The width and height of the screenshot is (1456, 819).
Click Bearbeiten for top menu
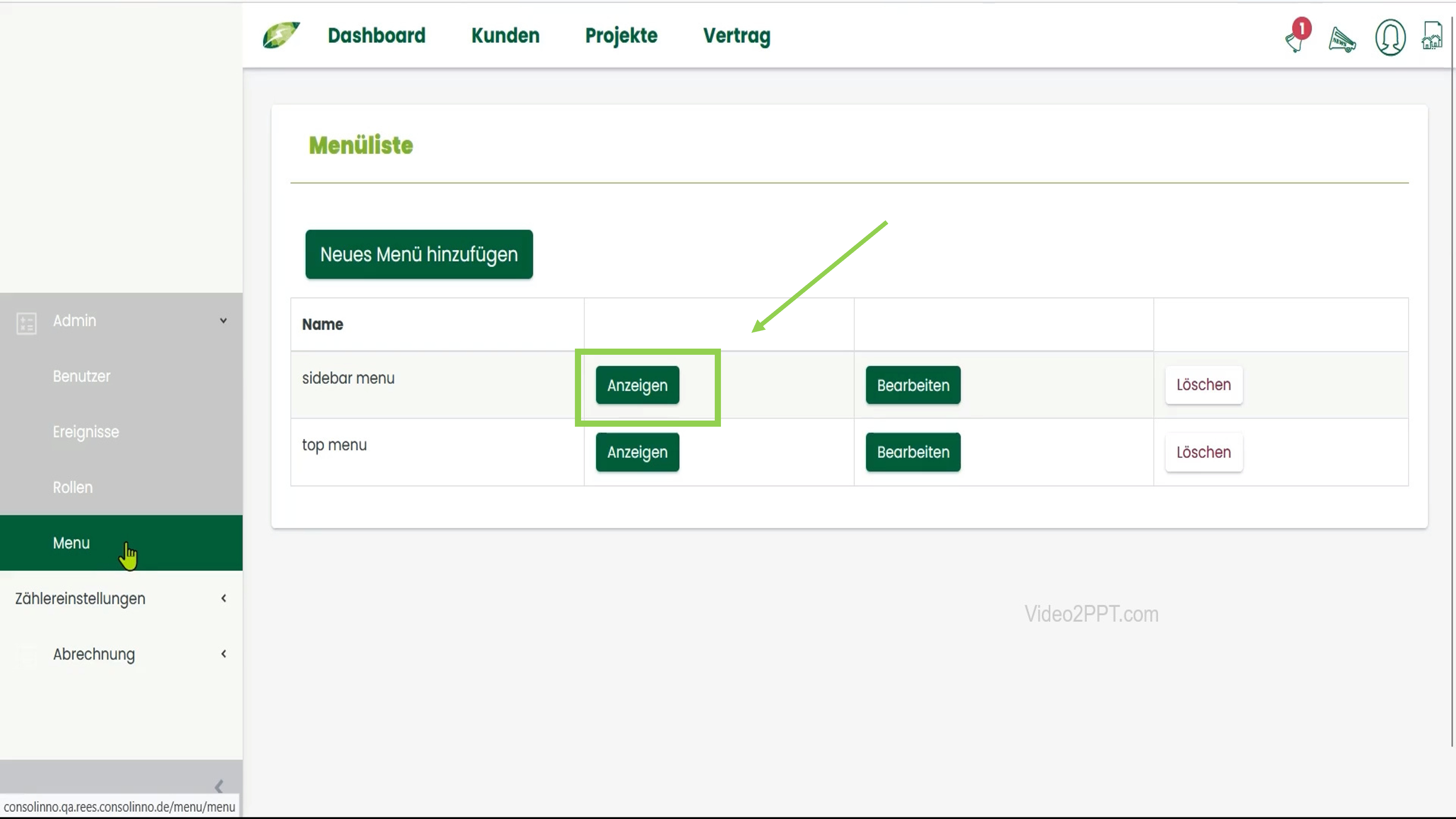[x=913, y=452]
